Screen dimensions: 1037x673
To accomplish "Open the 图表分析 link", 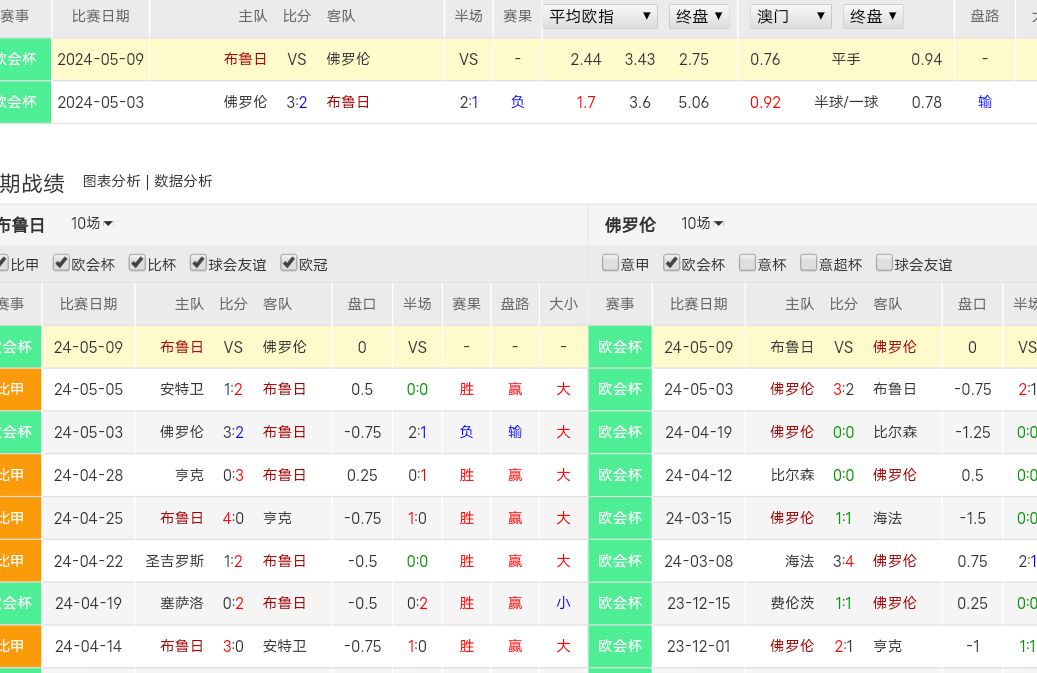I will (112, 181).
